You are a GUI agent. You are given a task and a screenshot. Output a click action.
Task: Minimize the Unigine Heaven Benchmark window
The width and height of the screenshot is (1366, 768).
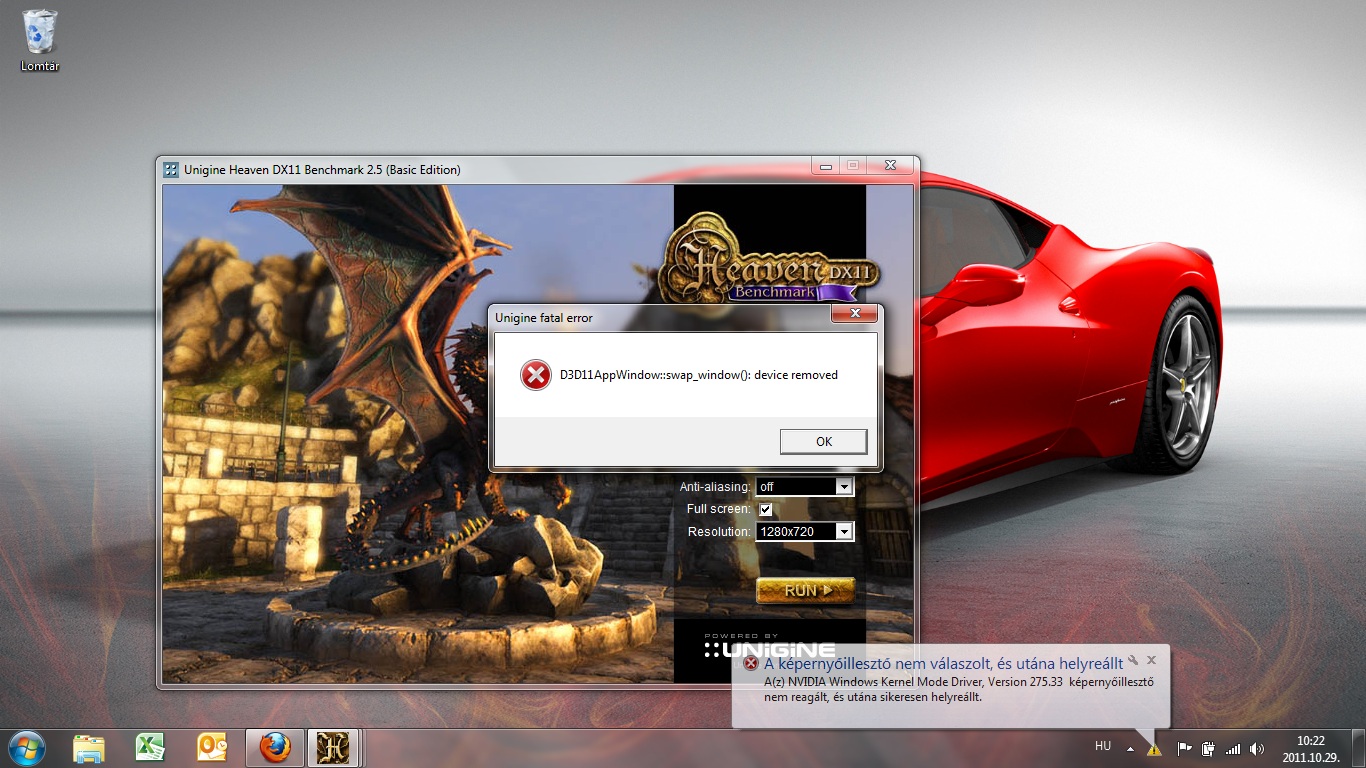click(x=825, y=165)
